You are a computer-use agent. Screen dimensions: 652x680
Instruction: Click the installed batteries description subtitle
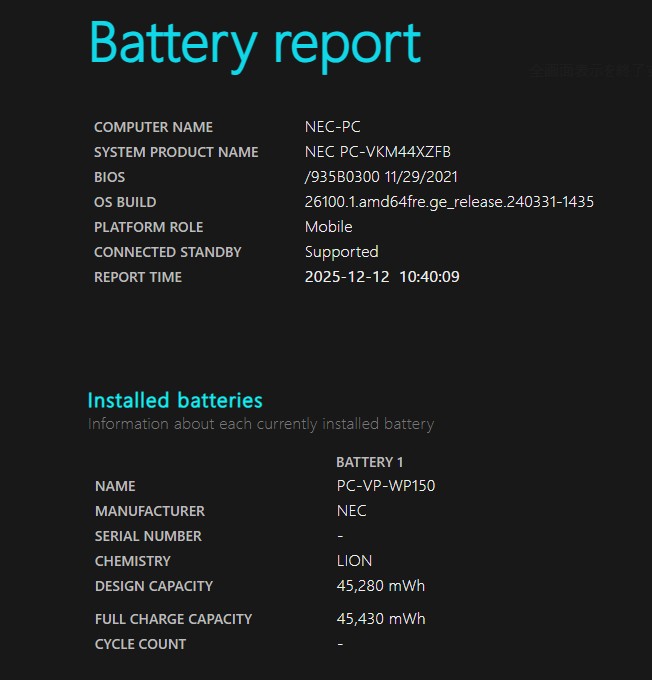(x=260, y=424)
